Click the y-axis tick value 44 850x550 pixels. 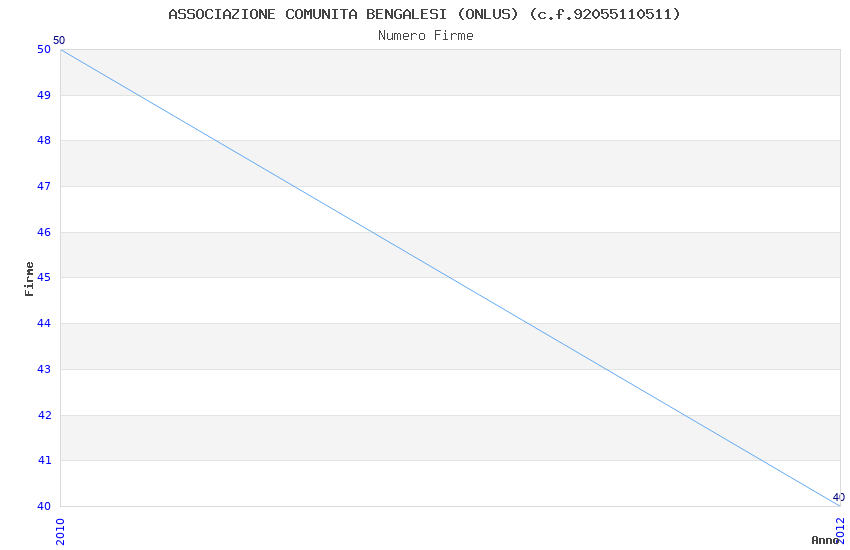point(44,323)
